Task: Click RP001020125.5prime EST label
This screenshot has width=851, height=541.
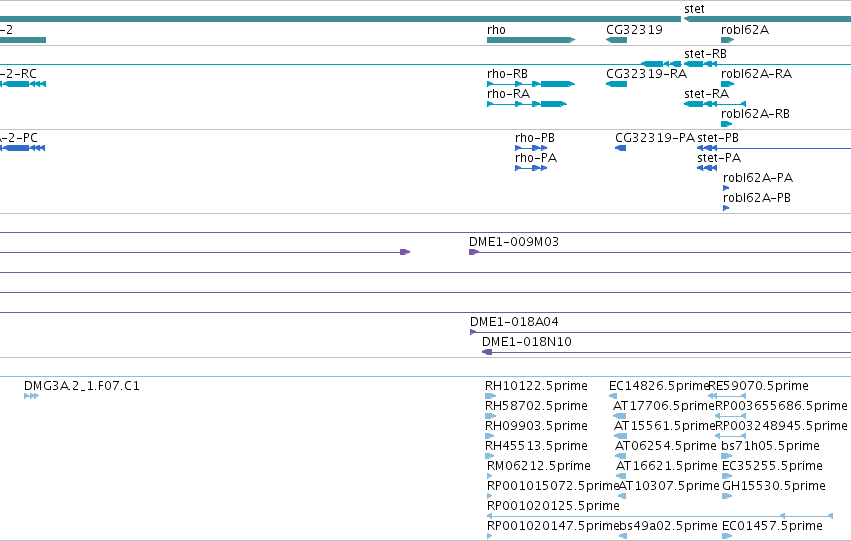Action: click(x=553, y=506)
